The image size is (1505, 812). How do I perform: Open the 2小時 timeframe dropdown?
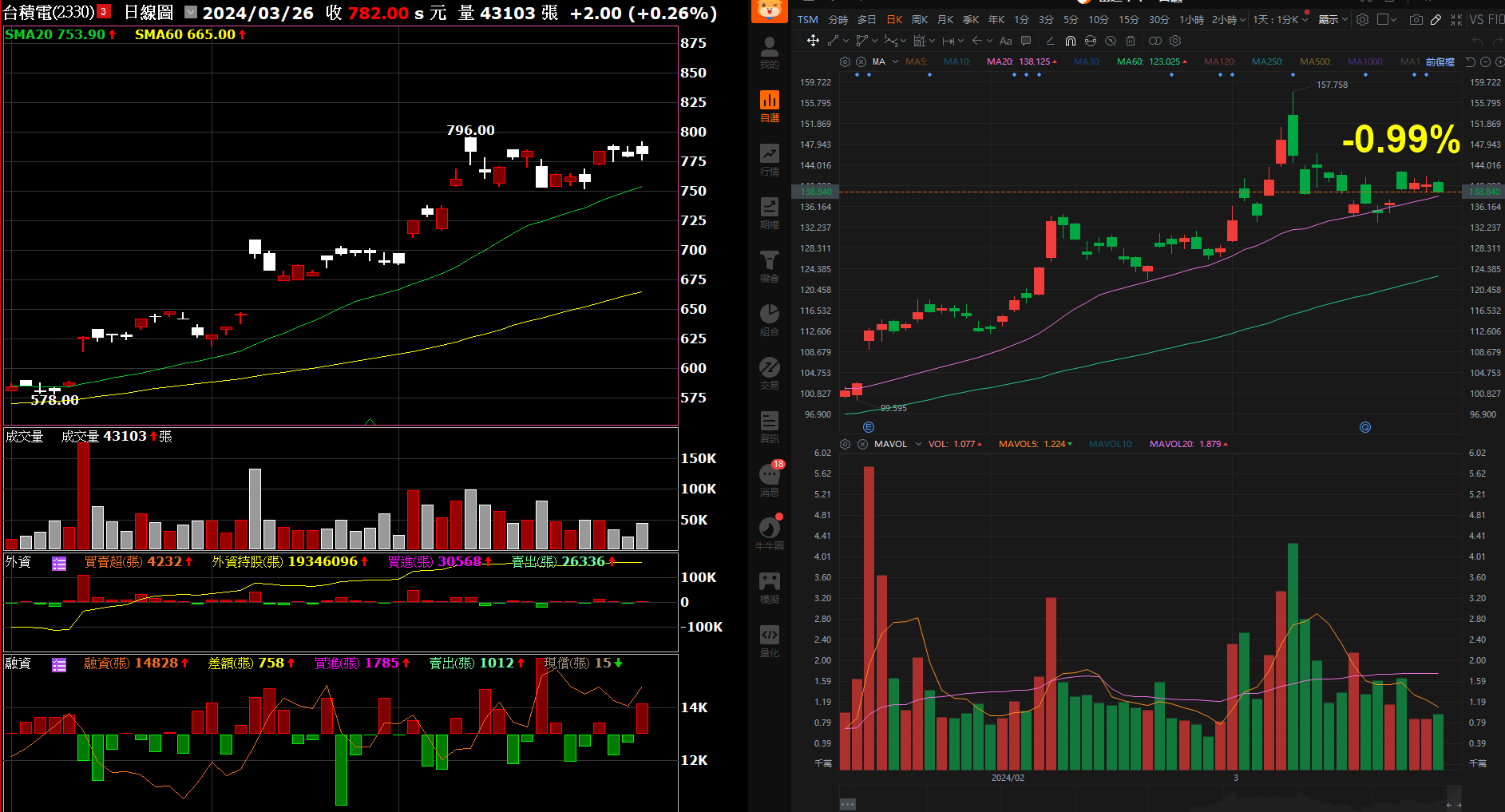click(x=1229, y=19)
